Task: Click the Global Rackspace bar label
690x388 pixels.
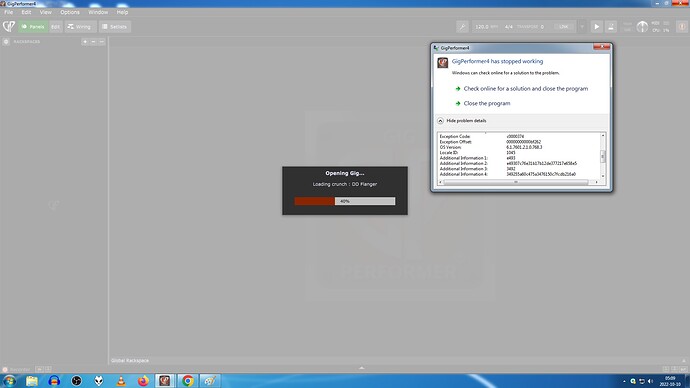Action: click(130, 360)
